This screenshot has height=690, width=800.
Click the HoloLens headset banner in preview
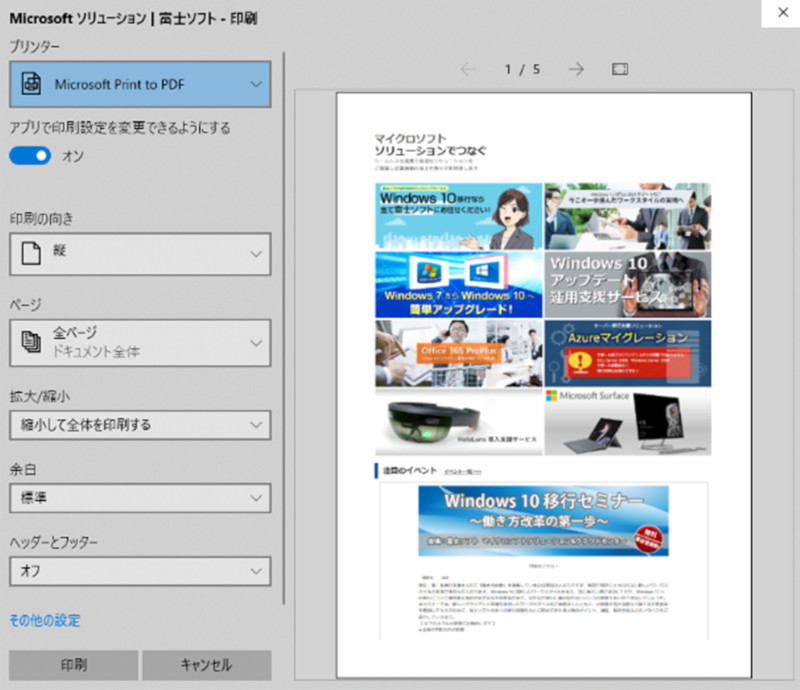pos(459,422)
